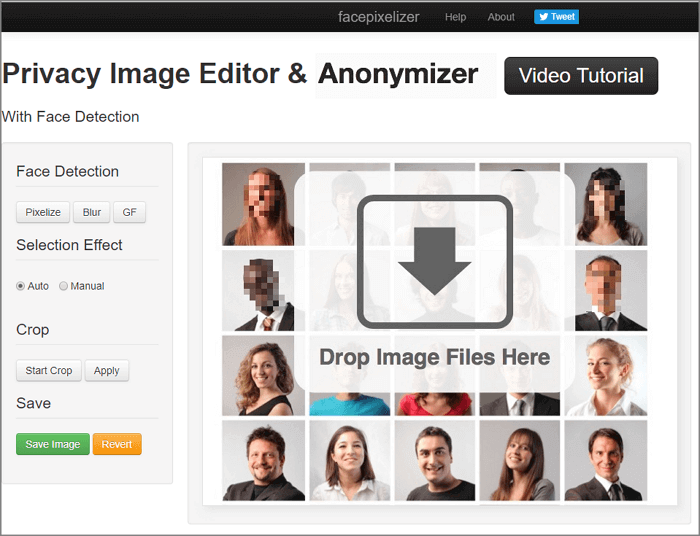Click the facepixelizer brand link

[378, 17]
